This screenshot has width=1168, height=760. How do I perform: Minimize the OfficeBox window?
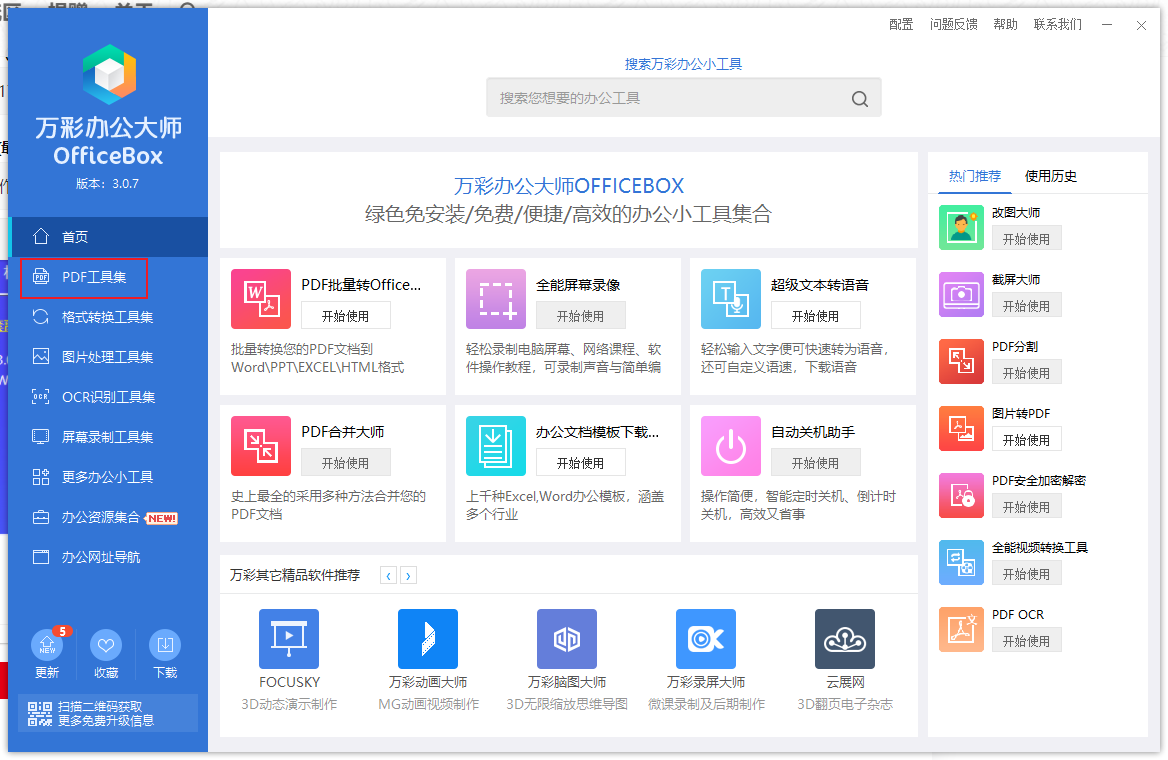[x=1107, y=25]
